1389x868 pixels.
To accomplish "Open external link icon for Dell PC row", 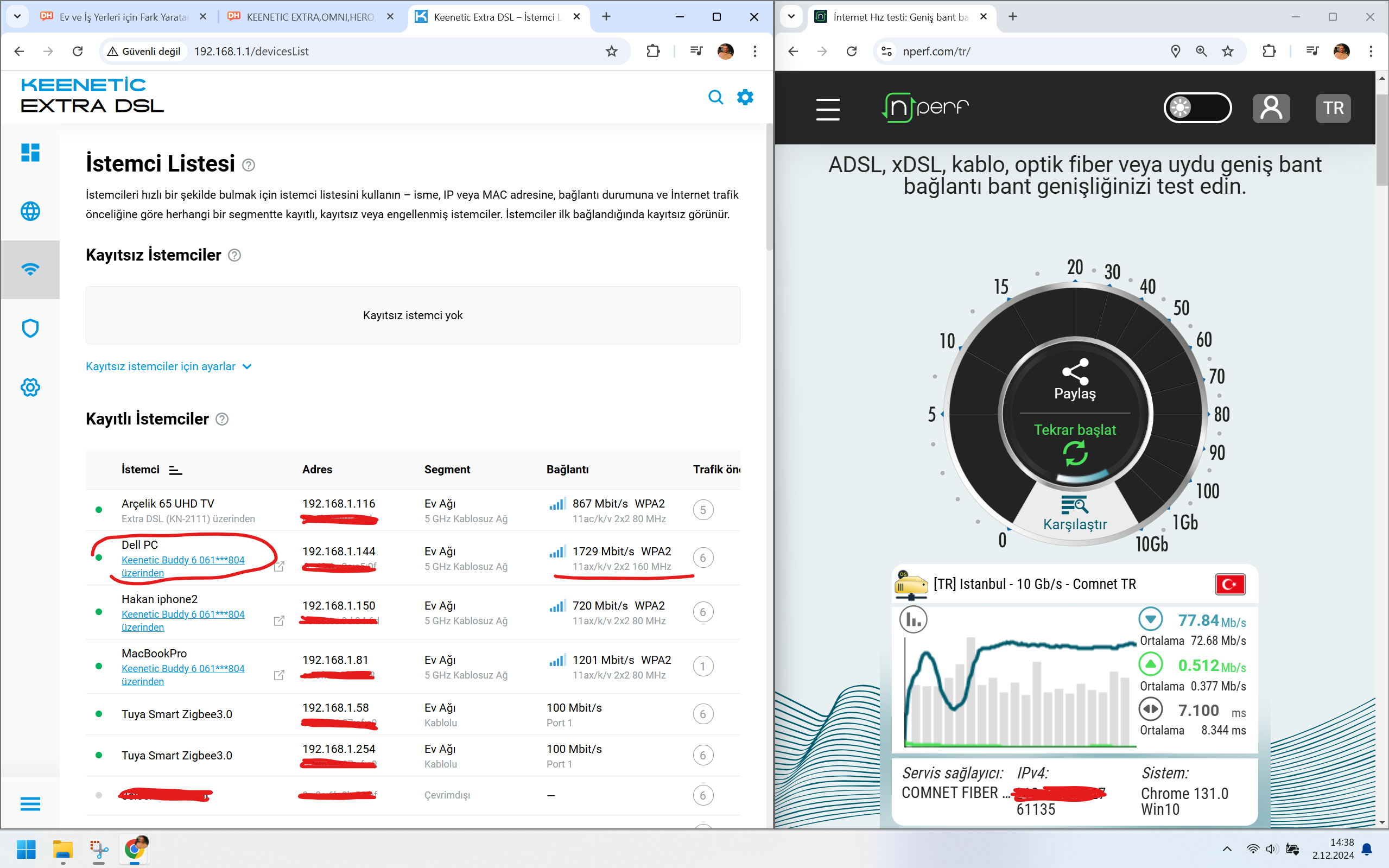I will coord(279,567).
